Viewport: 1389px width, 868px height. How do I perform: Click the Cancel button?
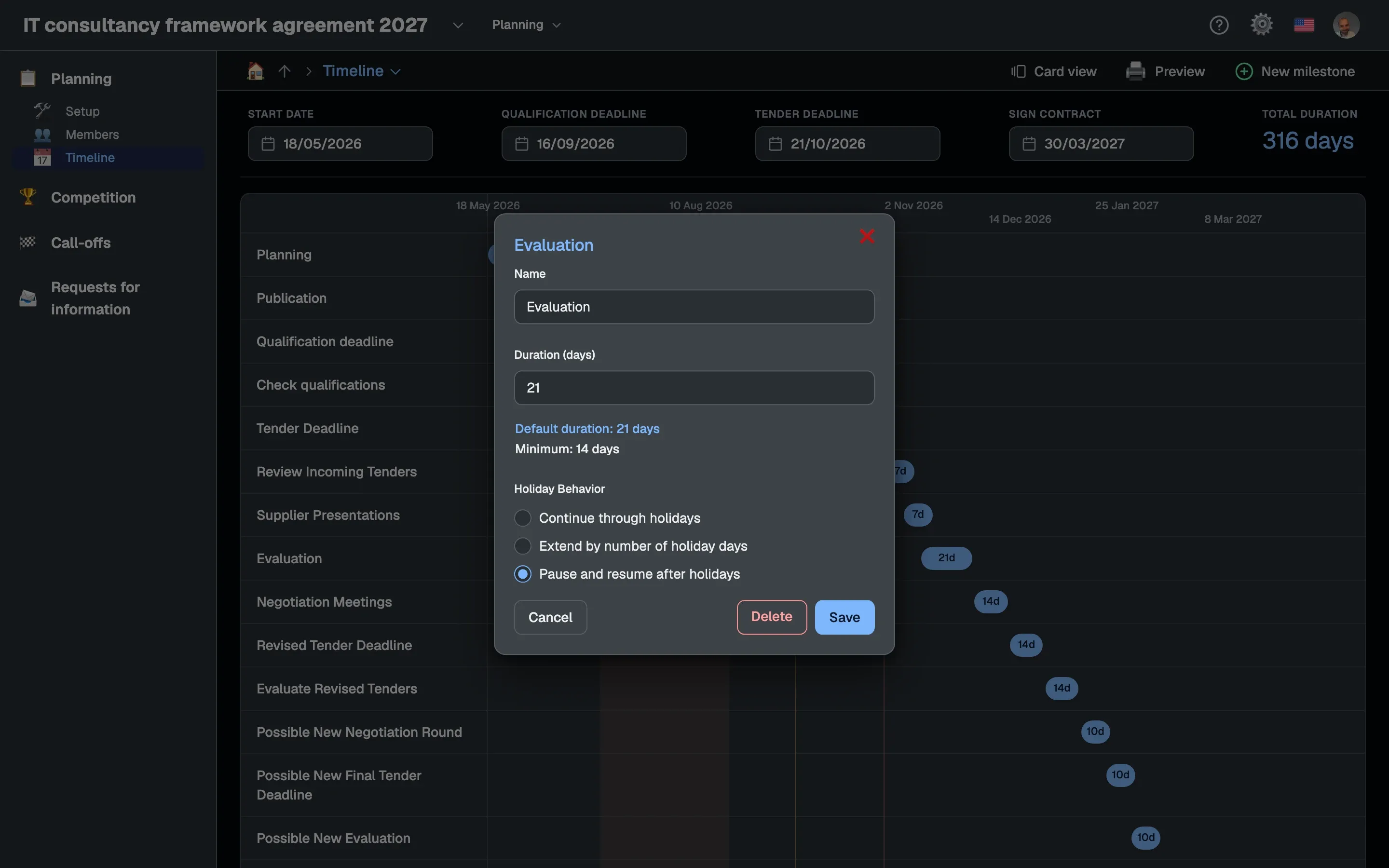pyautogui.click(x=550, y=617)
